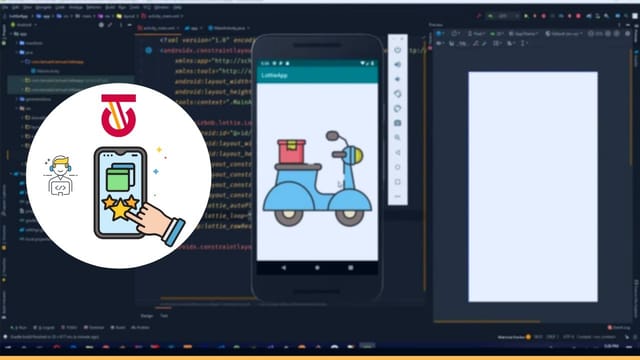This screenshot has width=640, height=360.
Task: Switch to the Text view tab
Action: coord(164,316)
